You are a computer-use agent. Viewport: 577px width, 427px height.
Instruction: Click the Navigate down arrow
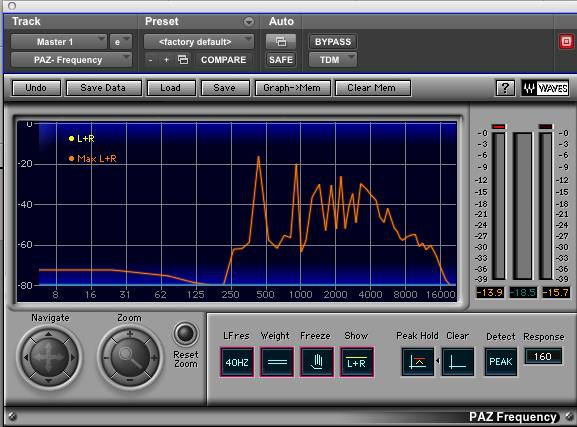pyautogui.click(x=49, y=380)
